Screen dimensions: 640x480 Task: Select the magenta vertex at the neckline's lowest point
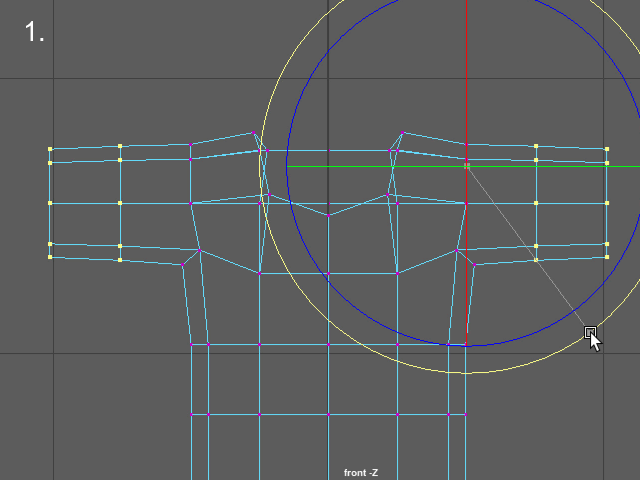pyautogui.click(x=328, y=215)
